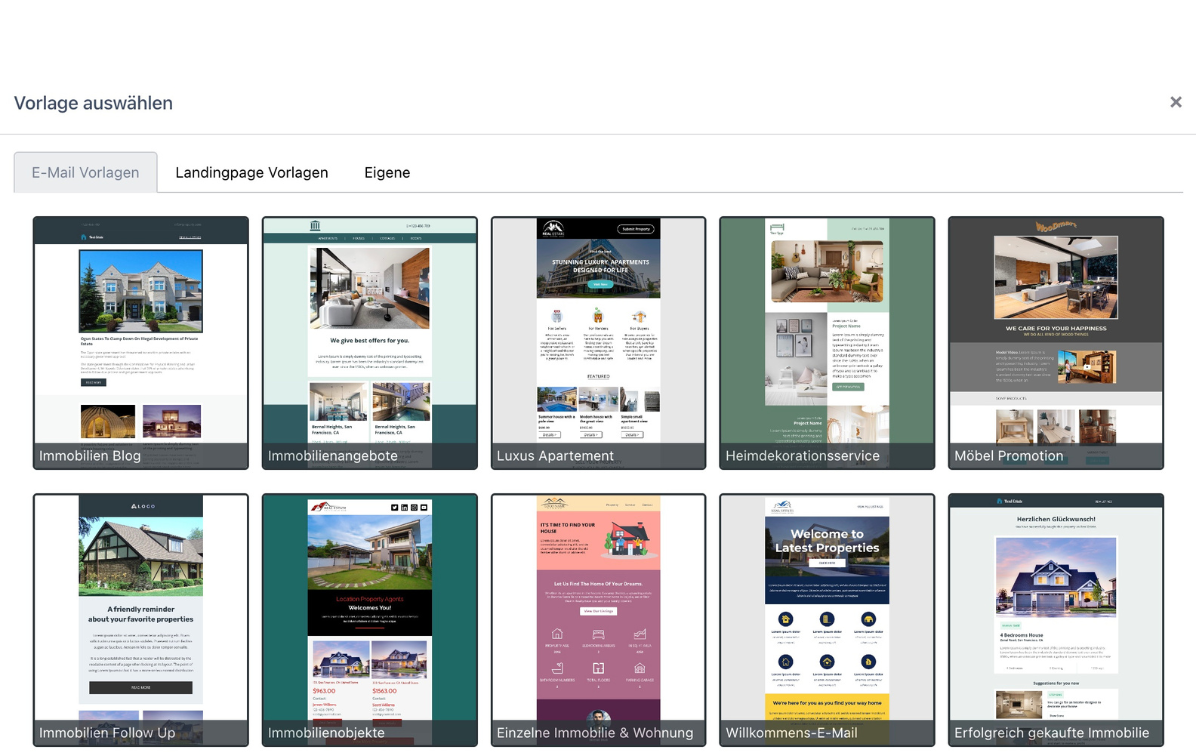The height and width of the screenshot is (756, 1196).
Task: Open the Heimdekorationsservice template
Action: (827, 330)
